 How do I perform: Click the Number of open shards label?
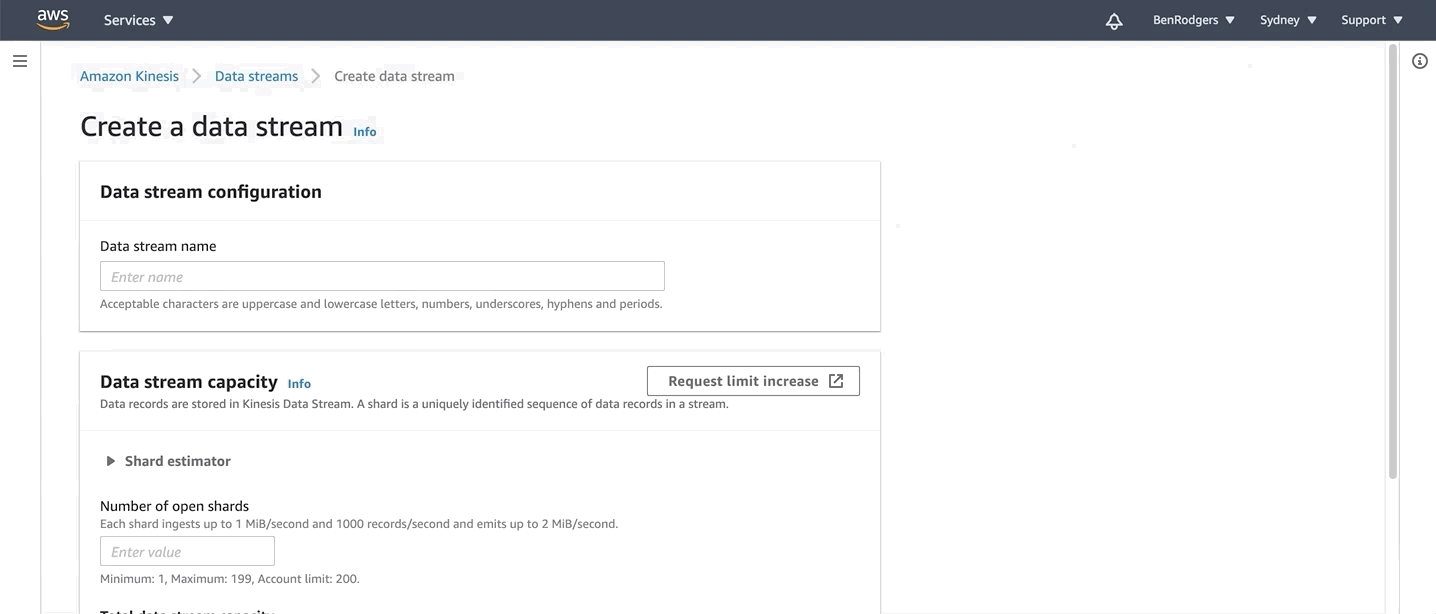(174, 506)
